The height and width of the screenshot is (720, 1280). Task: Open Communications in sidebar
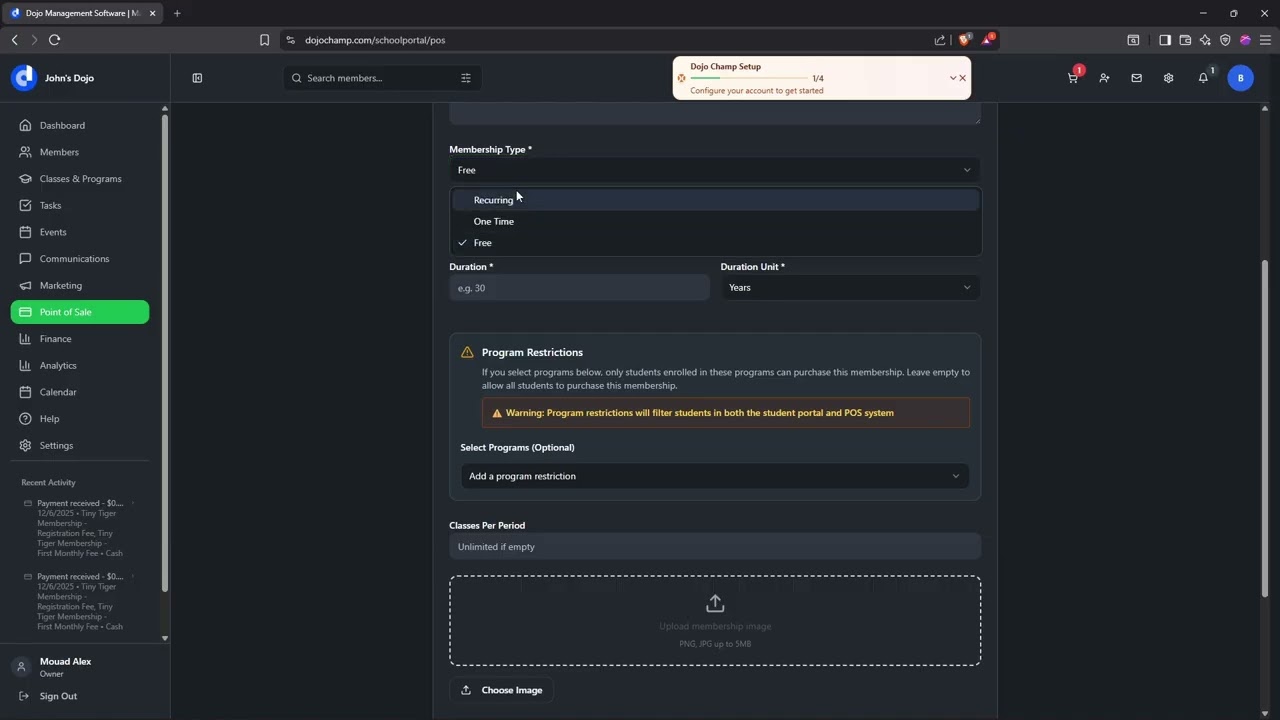pyautogui.click(x=80, y=259)
